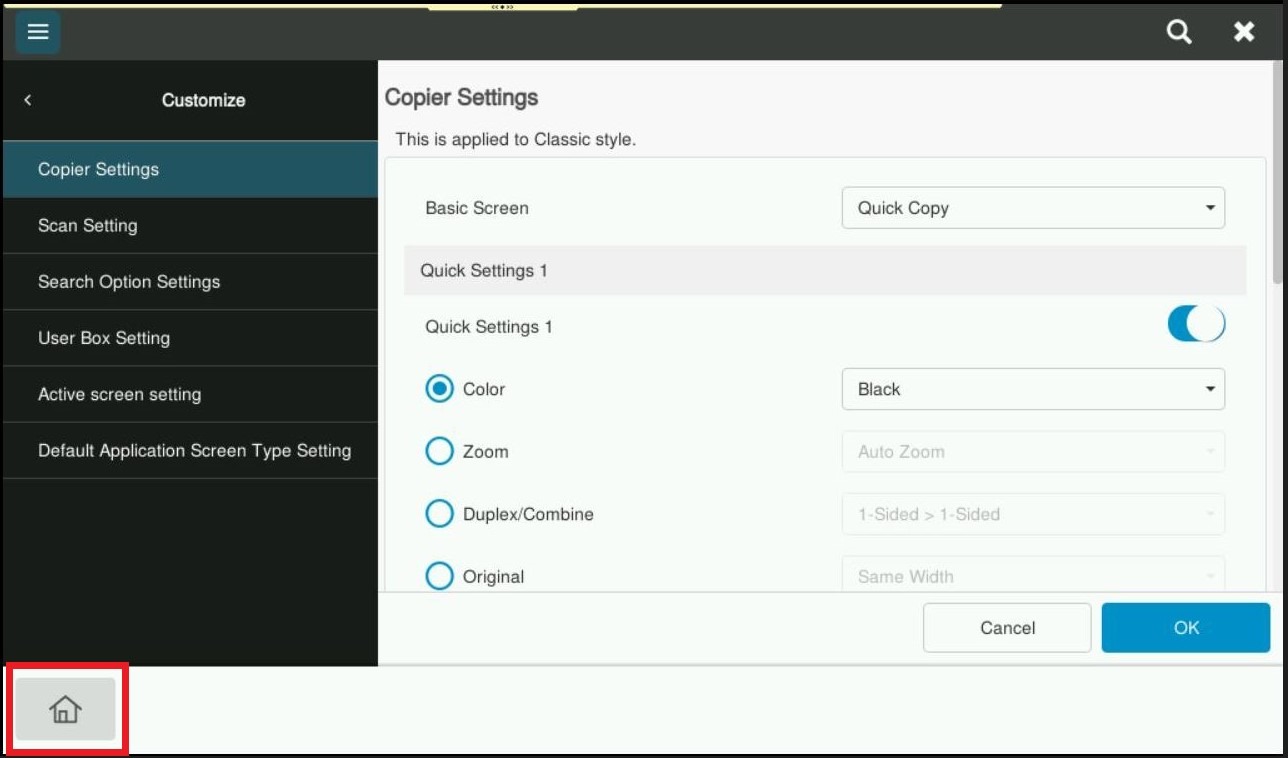Select the Color radio button
The image size is (1288, 758).
pyautogui.click(x=439, y=389)
